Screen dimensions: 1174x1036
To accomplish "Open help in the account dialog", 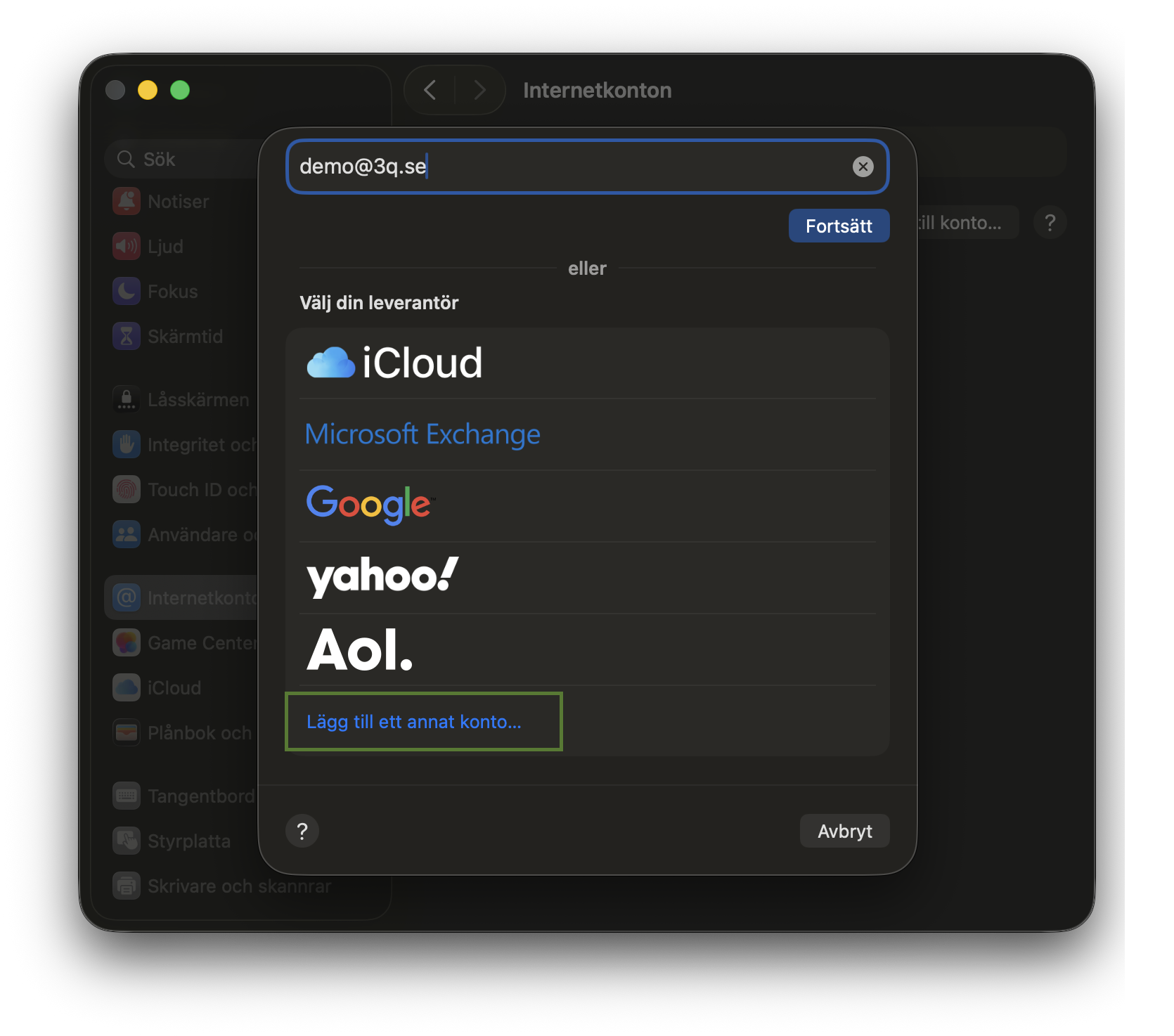I will click(x=302, y=831).
